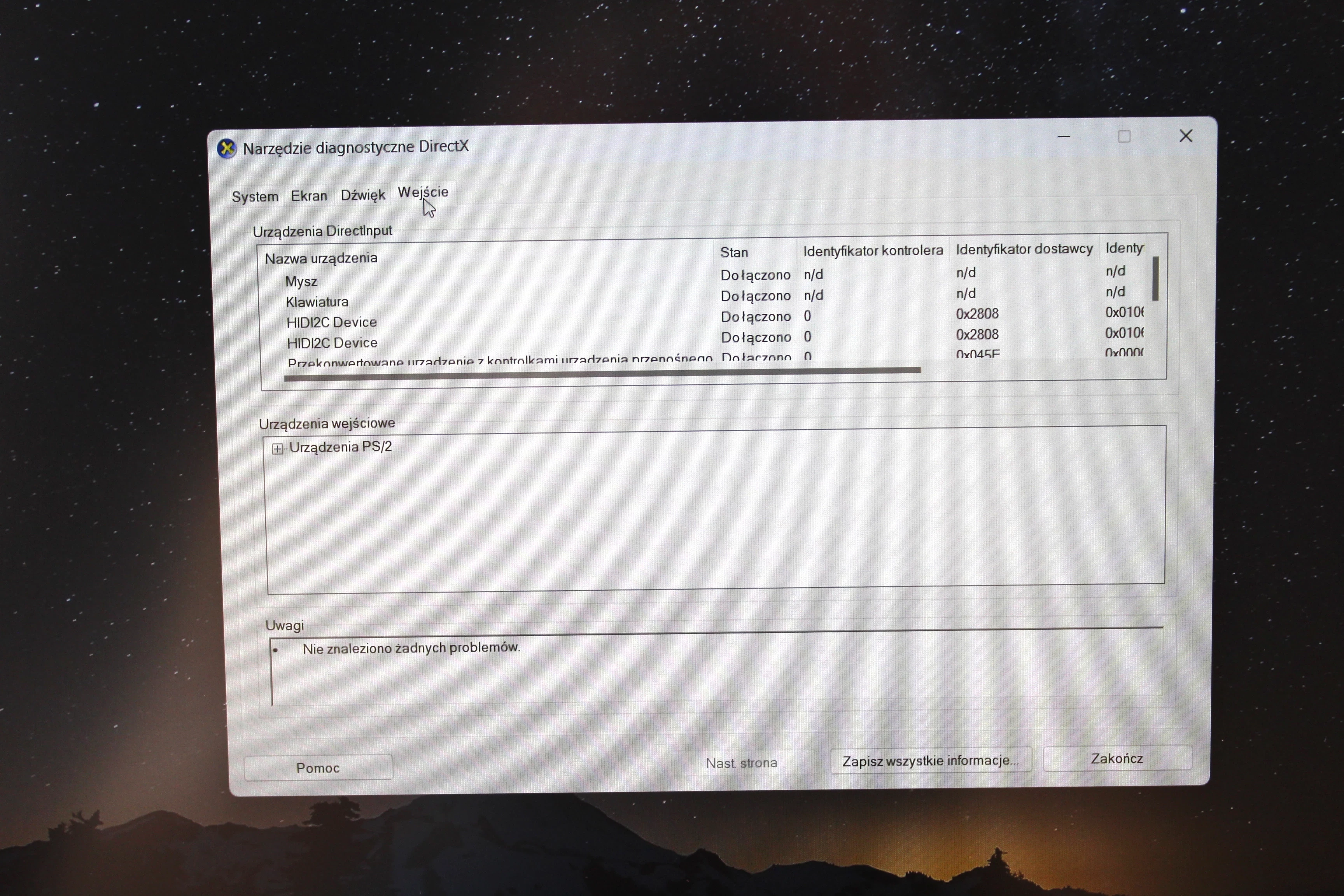The width and height of the screenshot is (1344, 896).
Task: Expand the Urządzenia PS/2 tree node
Action: [x=278, y=448]
